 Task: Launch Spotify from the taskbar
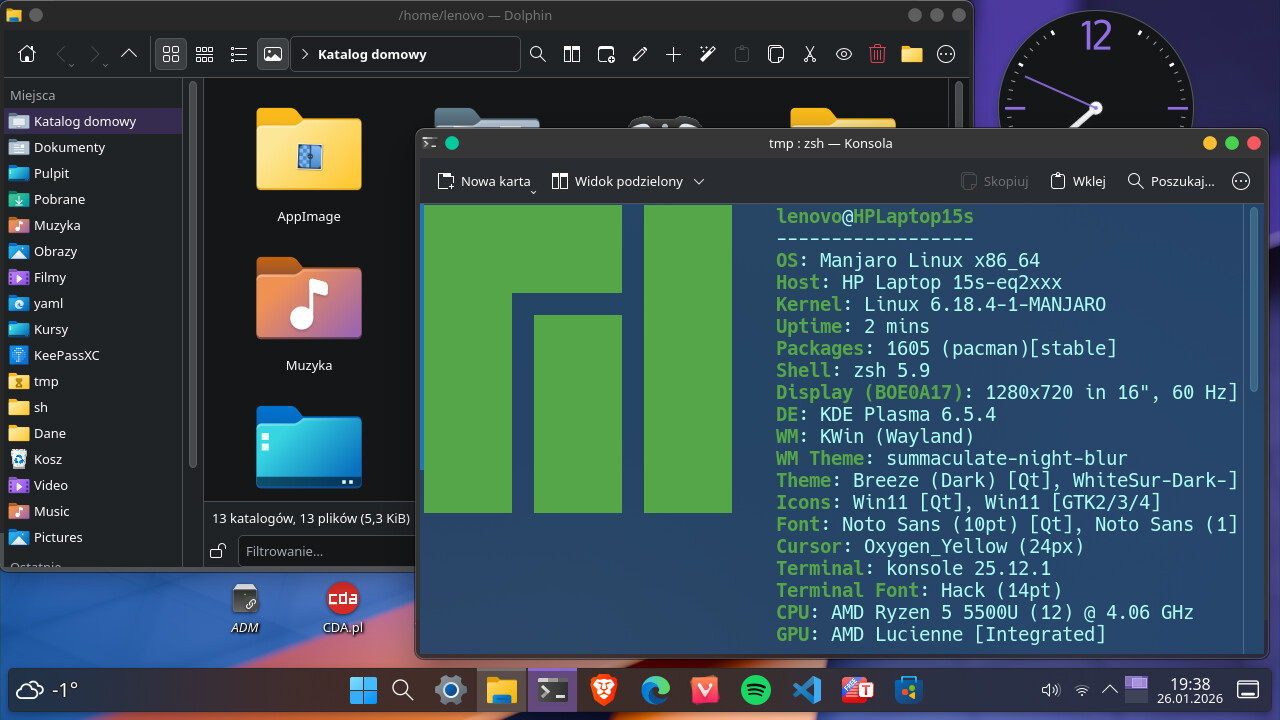756,690
